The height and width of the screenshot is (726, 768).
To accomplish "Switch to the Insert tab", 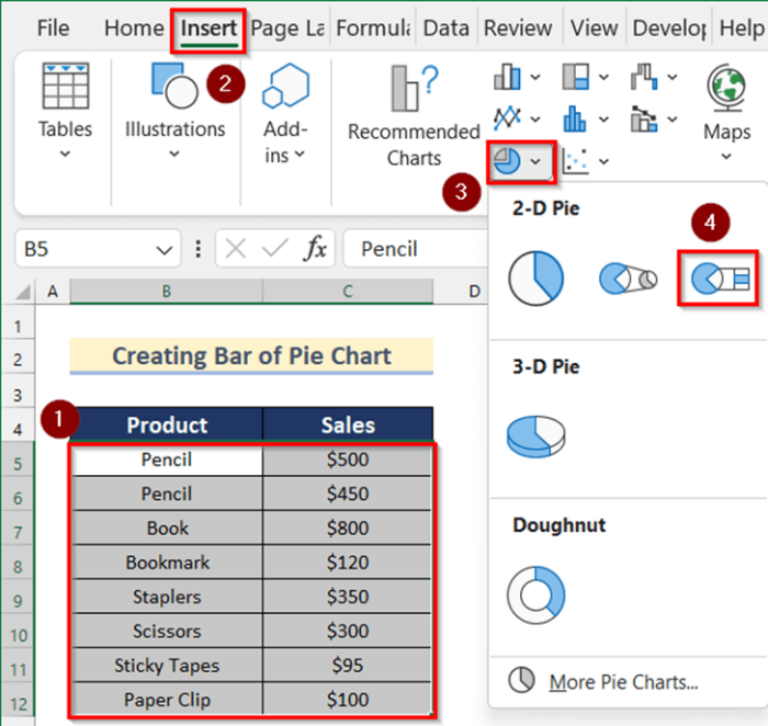I will [209, 28].
